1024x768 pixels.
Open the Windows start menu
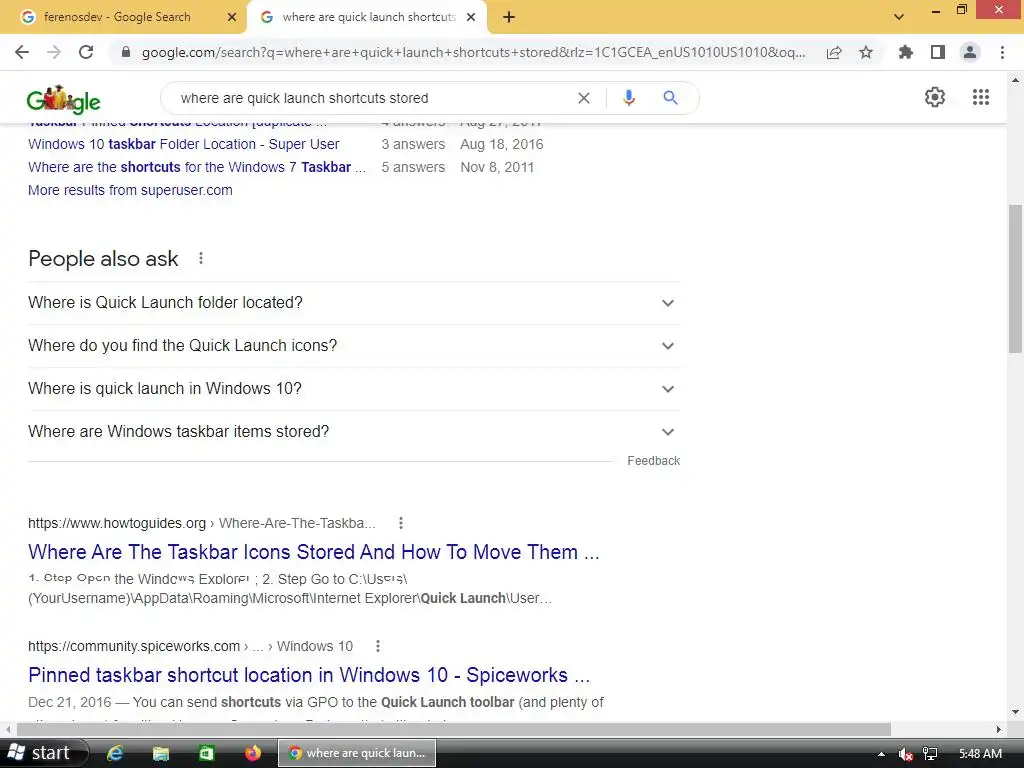pos(43,753)
